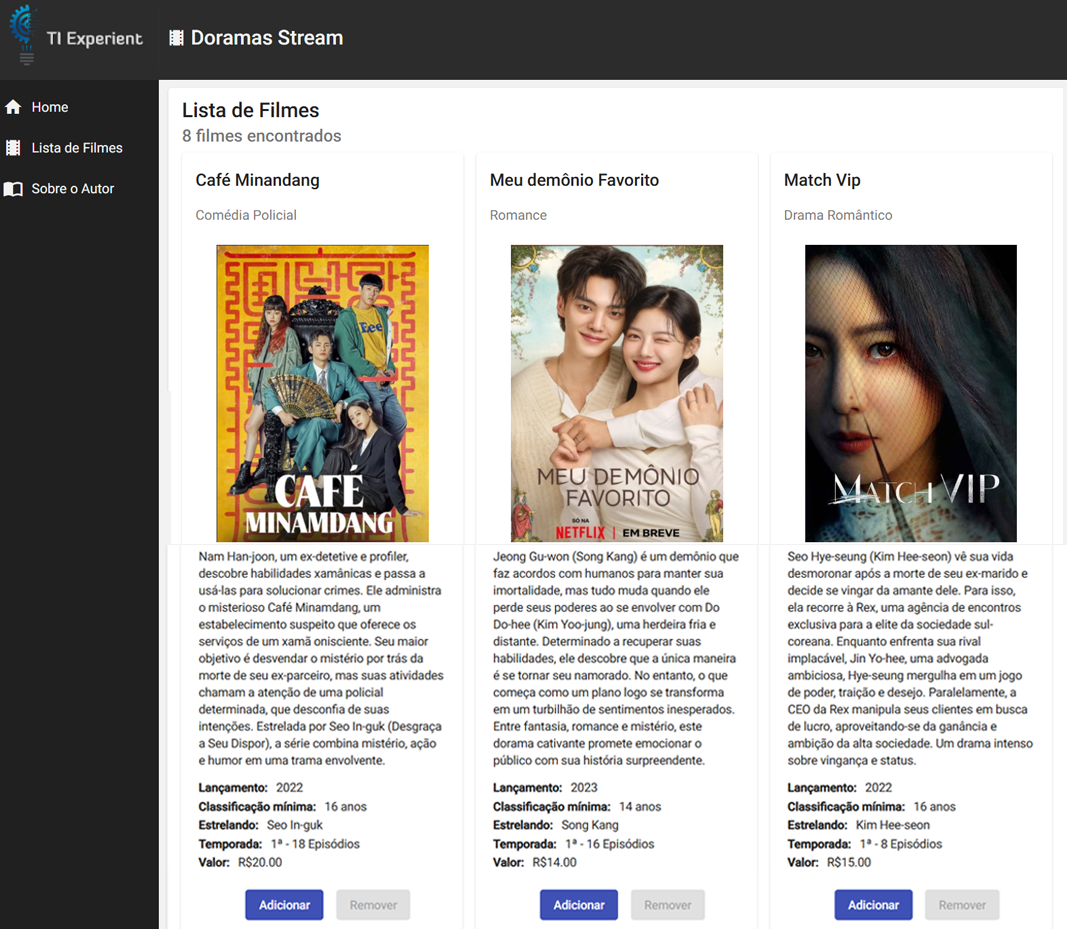Click the Lista de Filmes page heading
Viewport: 1067px width, 929px height.
(x=250, y=110)
